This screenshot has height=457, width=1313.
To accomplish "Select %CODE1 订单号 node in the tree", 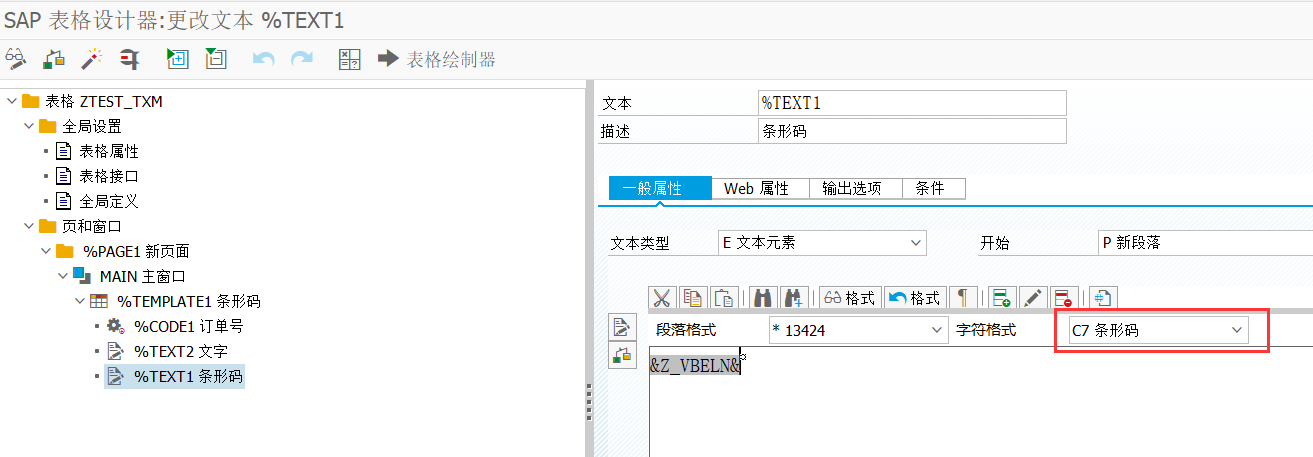I will pos(188,326).
